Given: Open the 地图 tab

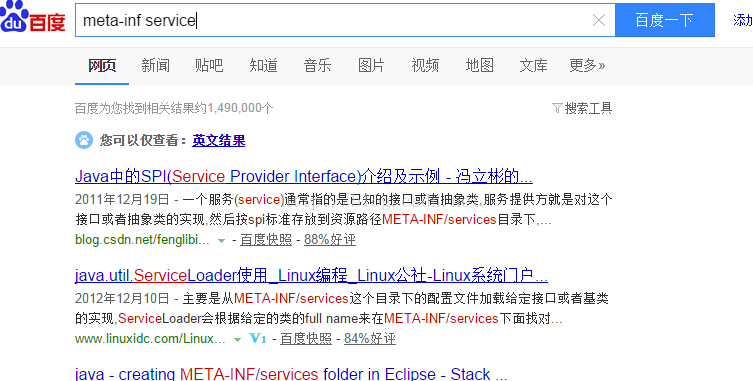Looking at the screenshot, I should (x=479, y=65).
